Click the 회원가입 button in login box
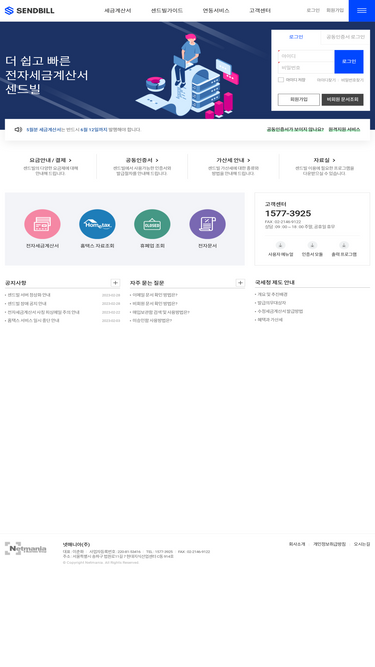The width and height of the screenshot is (375, 667). (298, 100)
